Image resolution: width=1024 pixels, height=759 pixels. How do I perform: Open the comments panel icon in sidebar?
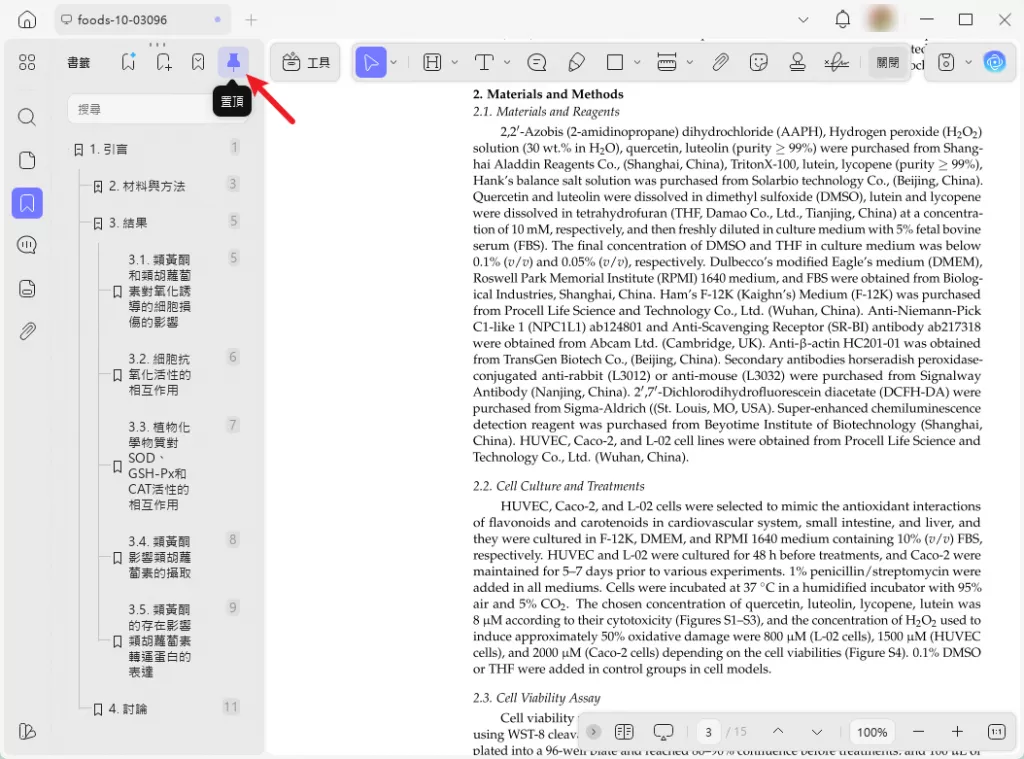click(27, 245)
